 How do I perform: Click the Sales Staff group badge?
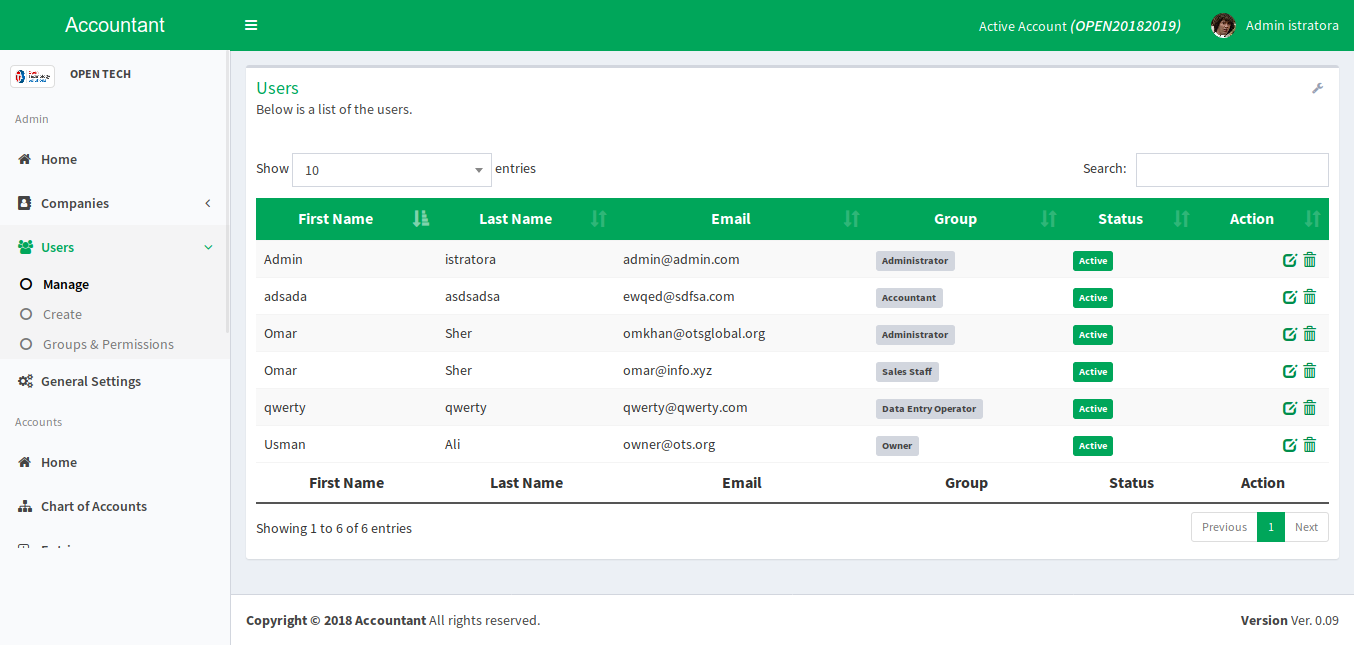tap(907, 372)
